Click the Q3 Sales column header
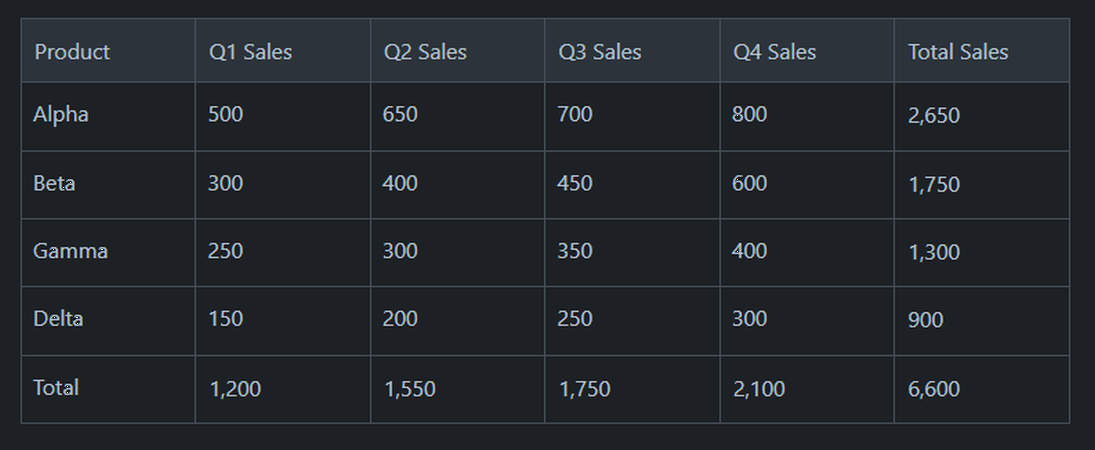Image resolution: width=1095 pixels, height=450 pixels. 600,52
